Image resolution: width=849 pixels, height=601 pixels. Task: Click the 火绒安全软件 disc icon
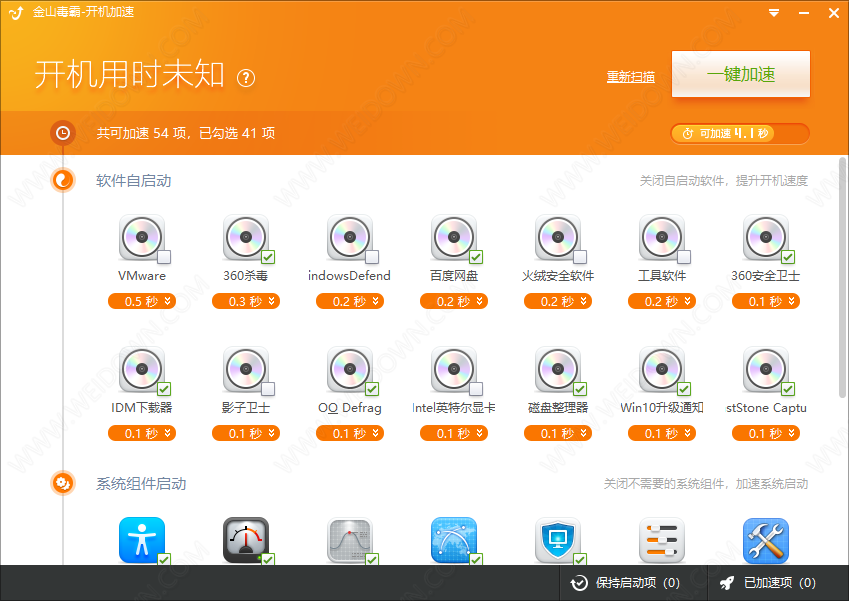[x=558, y=237]
